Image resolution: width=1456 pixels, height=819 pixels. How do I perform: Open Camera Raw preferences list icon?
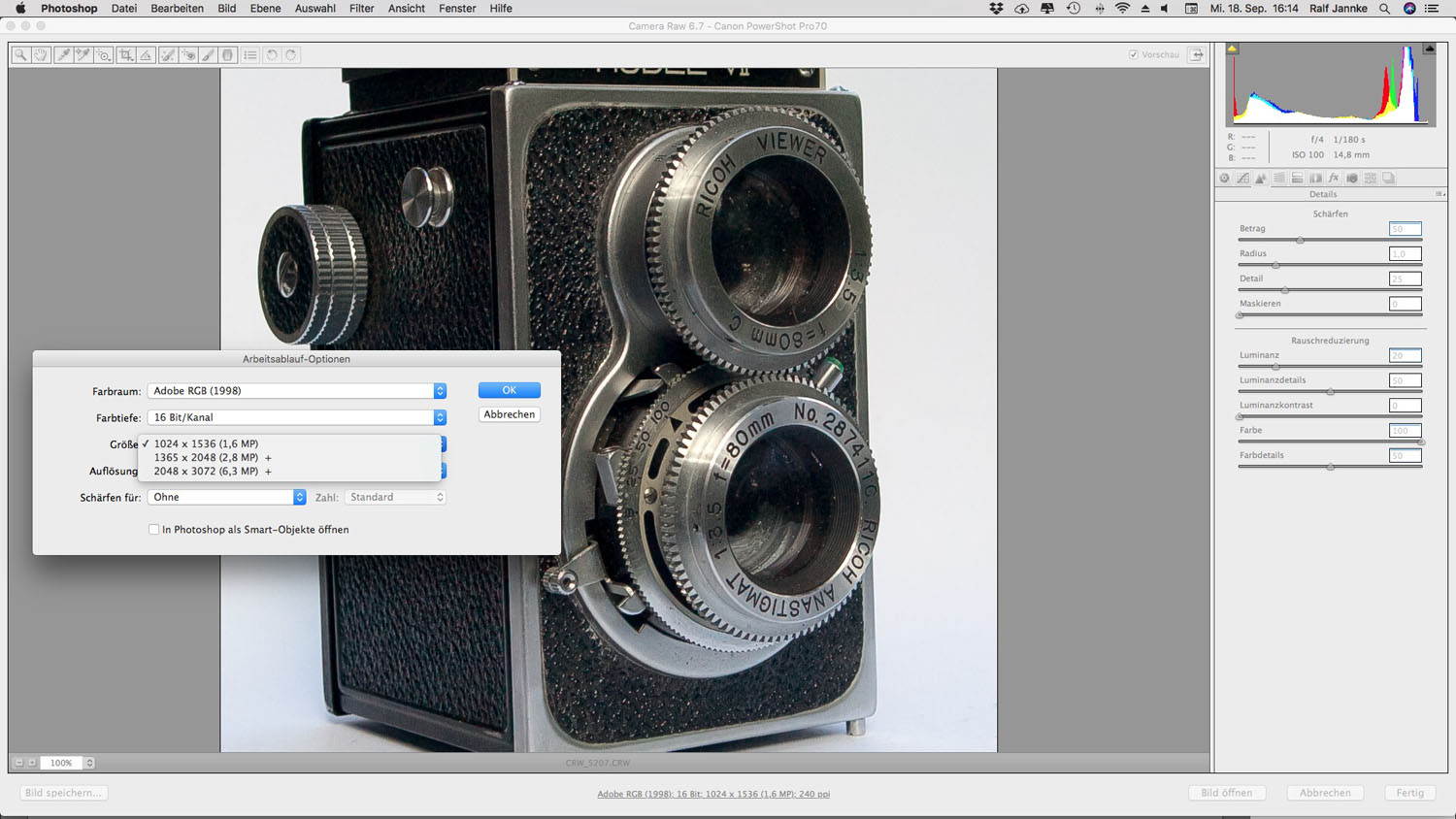[250, 55]
